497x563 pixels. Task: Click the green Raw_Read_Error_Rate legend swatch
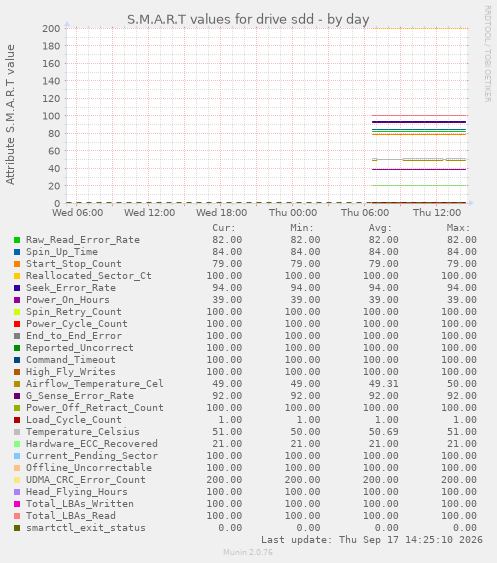point(17,240)
